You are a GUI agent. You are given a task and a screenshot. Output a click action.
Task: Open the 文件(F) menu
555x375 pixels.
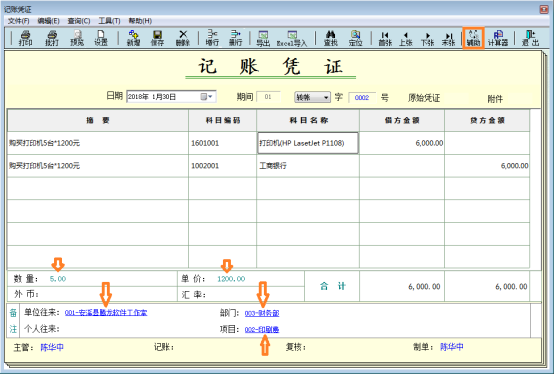click(18, 21)
